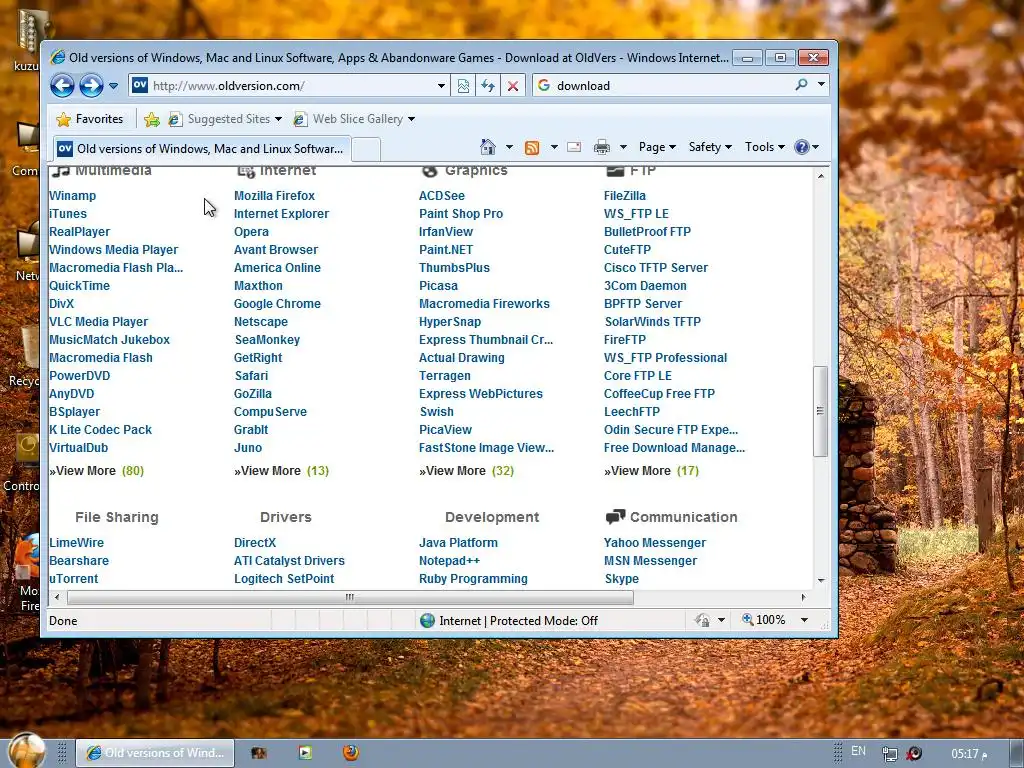Open a new blank tab
Image resolution: width=1024 pixels, height=768 pixels.
tap(366, 150)
